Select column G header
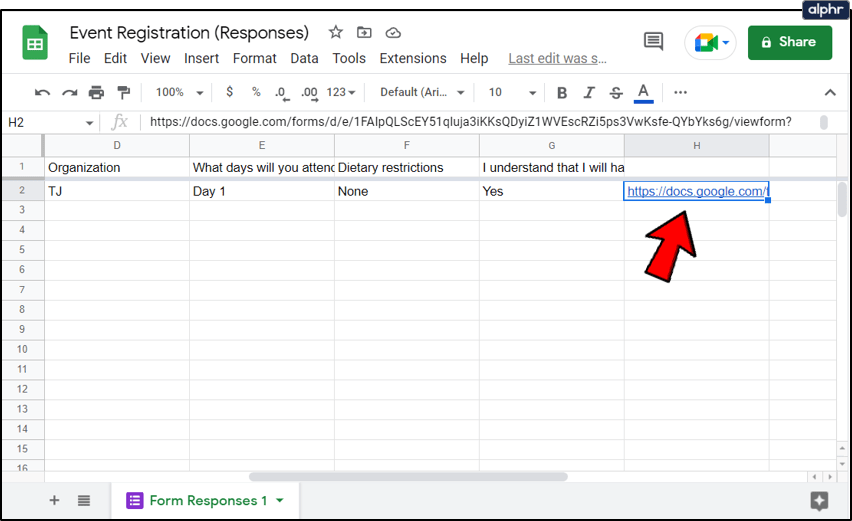Image resolution: width=852 pixels, height=521 pixels. (x=552, y=145)
